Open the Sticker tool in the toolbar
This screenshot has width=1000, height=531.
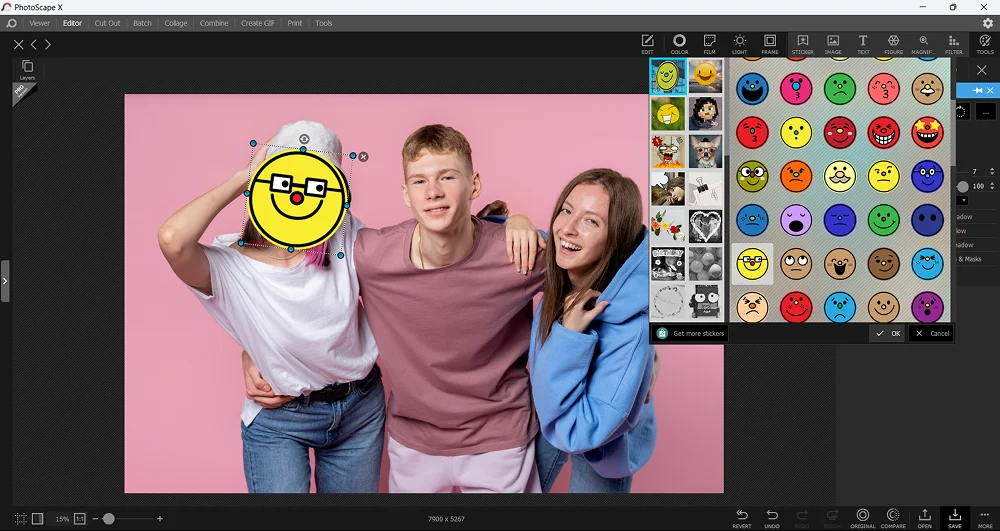pyautogui.click(x=802, y=44)
